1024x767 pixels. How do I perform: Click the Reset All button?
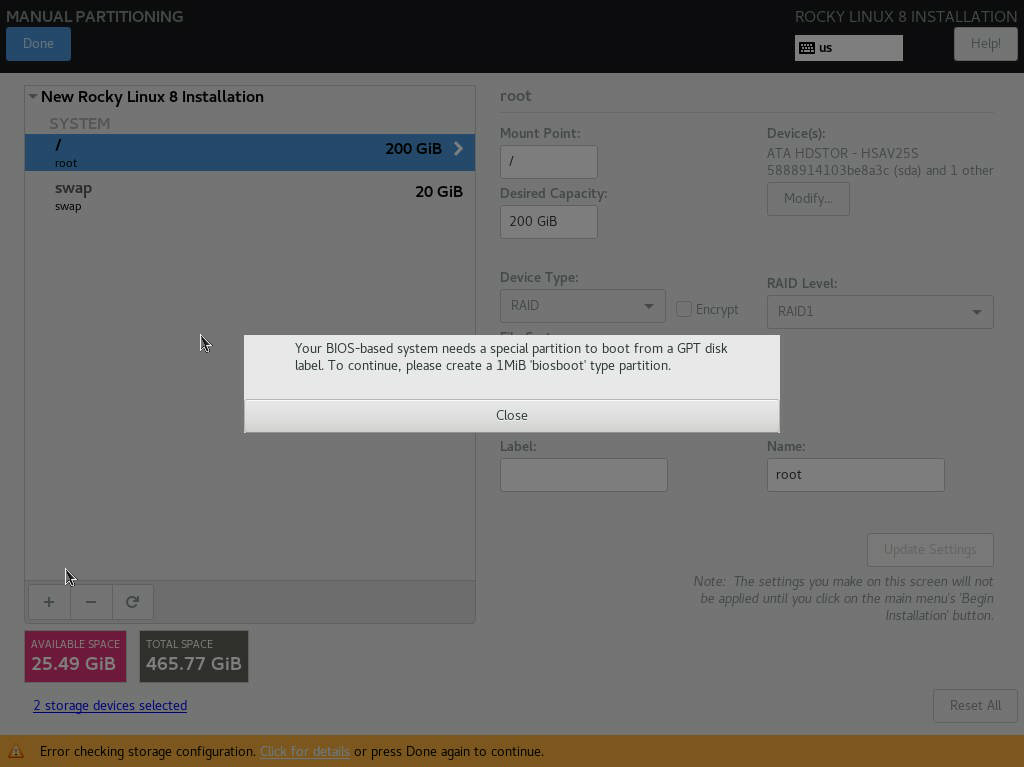pos(975,706)
